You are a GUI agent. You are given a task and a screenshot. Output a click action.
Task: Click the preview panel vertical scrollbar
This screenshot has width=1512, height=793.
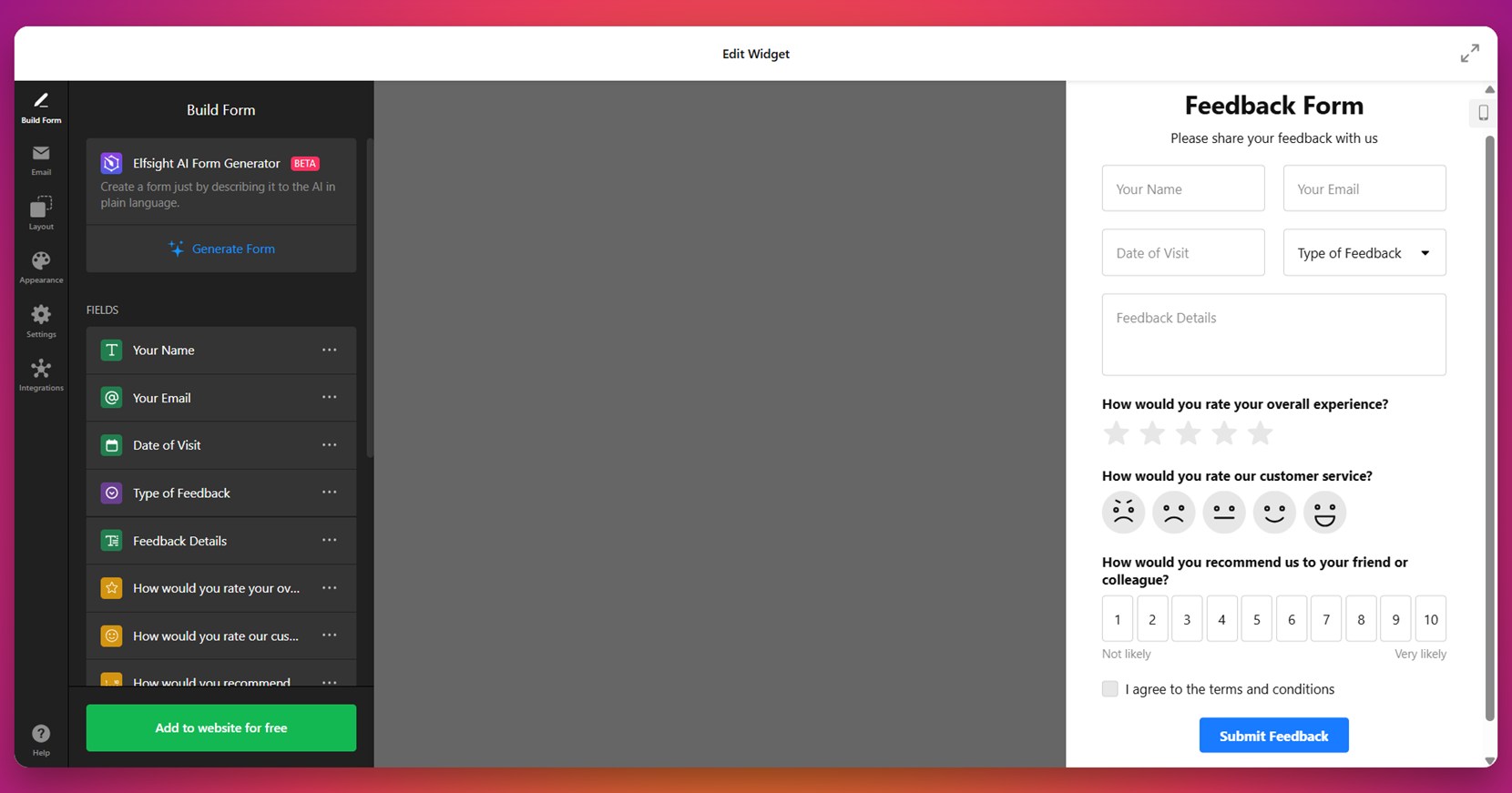[x=1490, y=428]
